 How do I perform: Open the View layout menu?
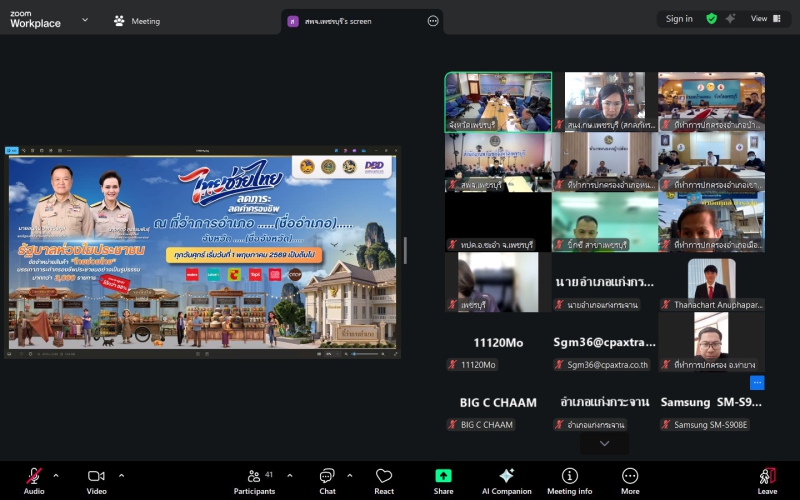[x=764, y=18]
